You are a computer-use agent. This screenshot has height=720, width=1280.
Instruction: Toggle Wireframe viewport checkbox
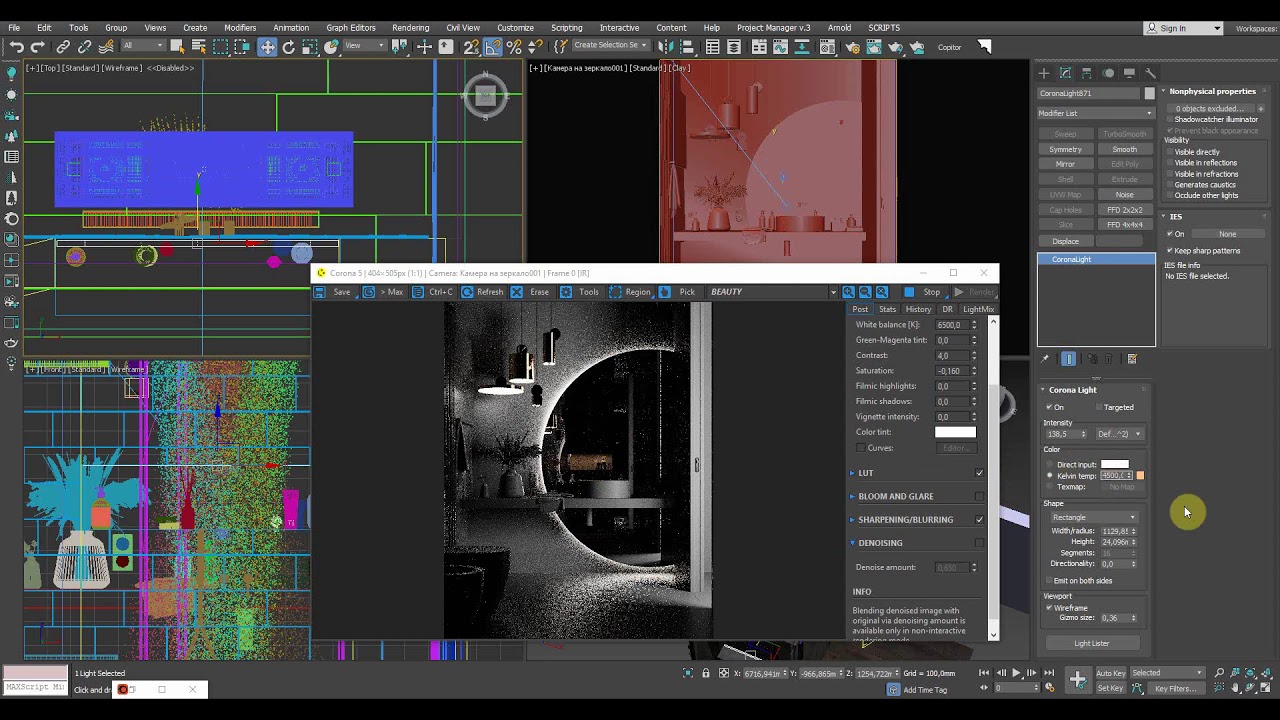(1049, 608)
